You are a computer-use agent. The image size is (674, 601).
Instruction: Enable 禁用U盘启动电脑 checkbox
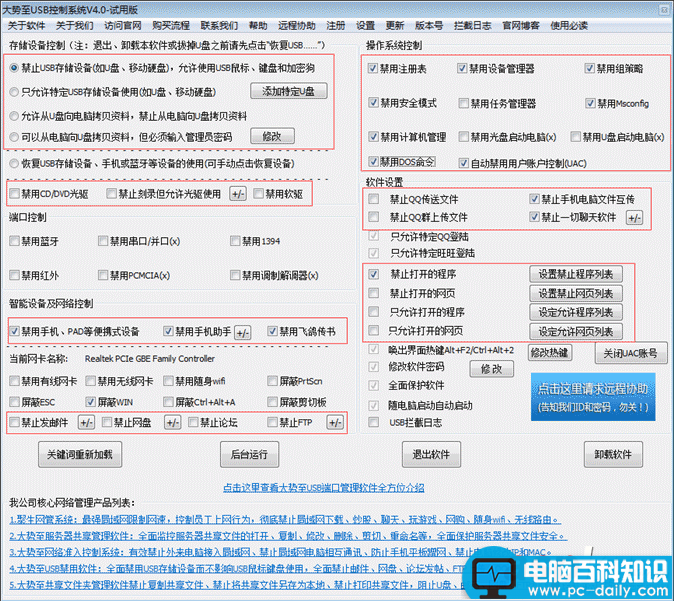click(576, 137)
